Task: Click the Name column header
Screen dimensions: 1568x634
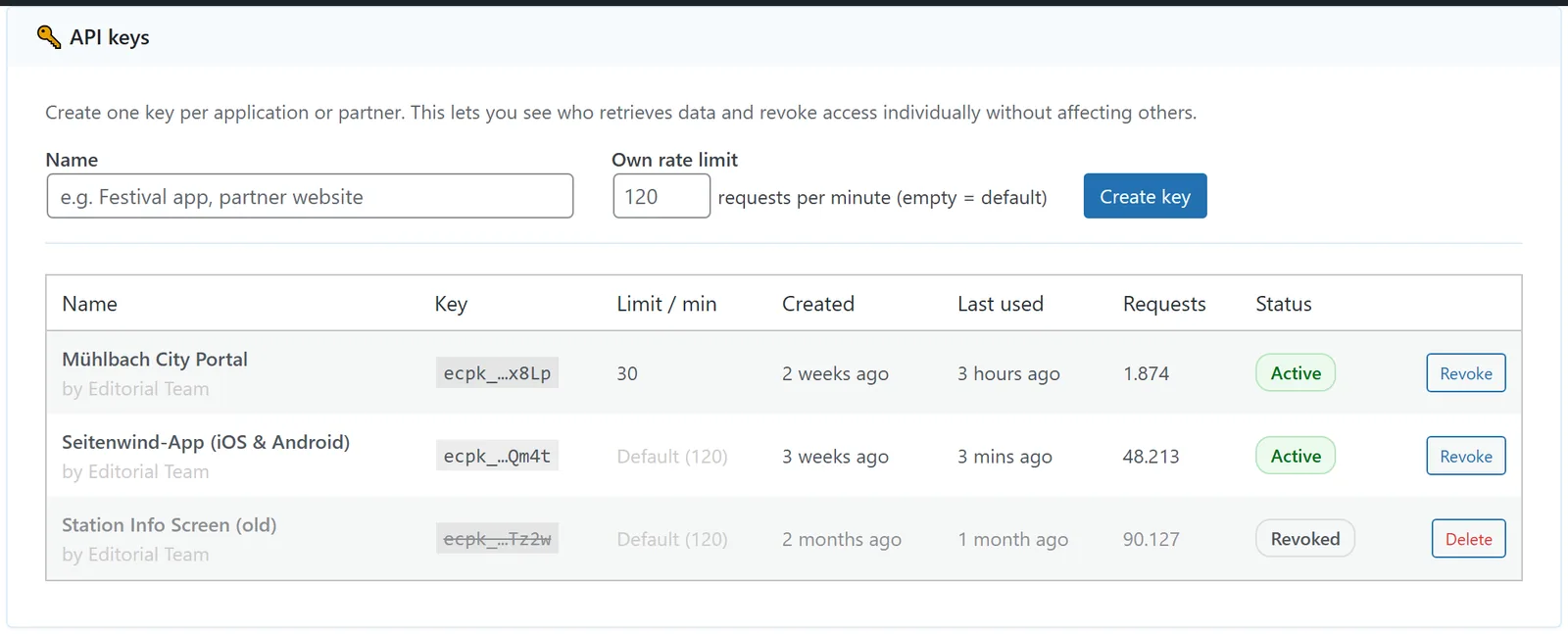Action: point(89,304)
